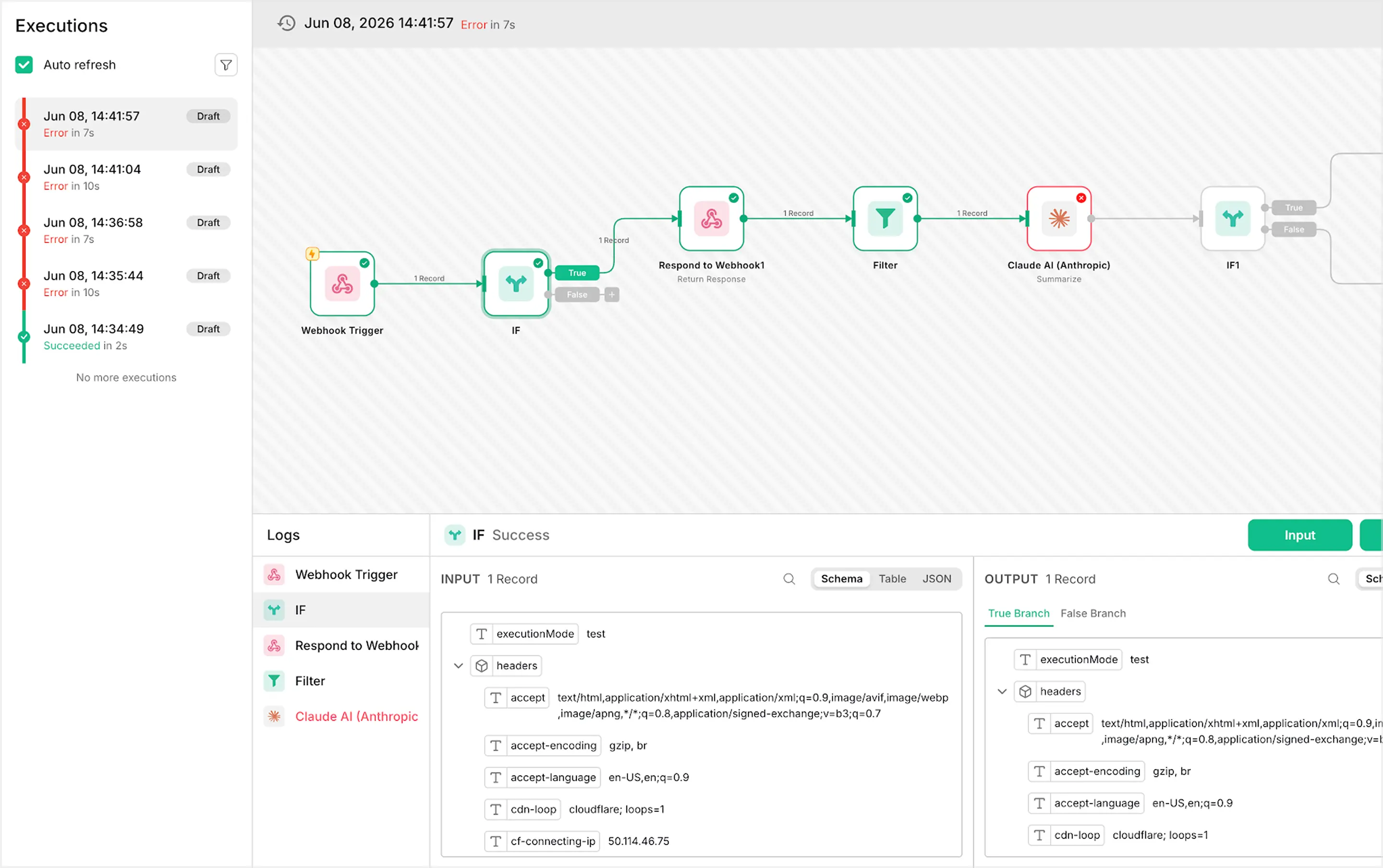Open Respond to Webhook log entry
Image resolution: width=1383 pixels, height=868 pixels.
341,645
